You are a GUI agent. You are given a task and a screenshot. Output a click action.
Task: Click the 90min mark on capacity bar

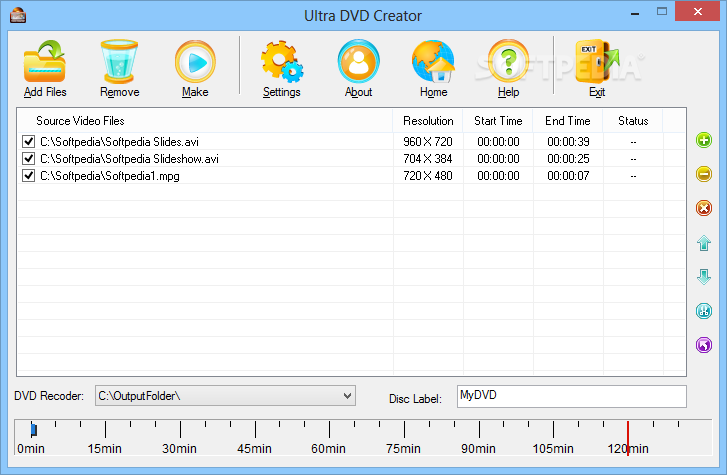click(x=478, y=449)
